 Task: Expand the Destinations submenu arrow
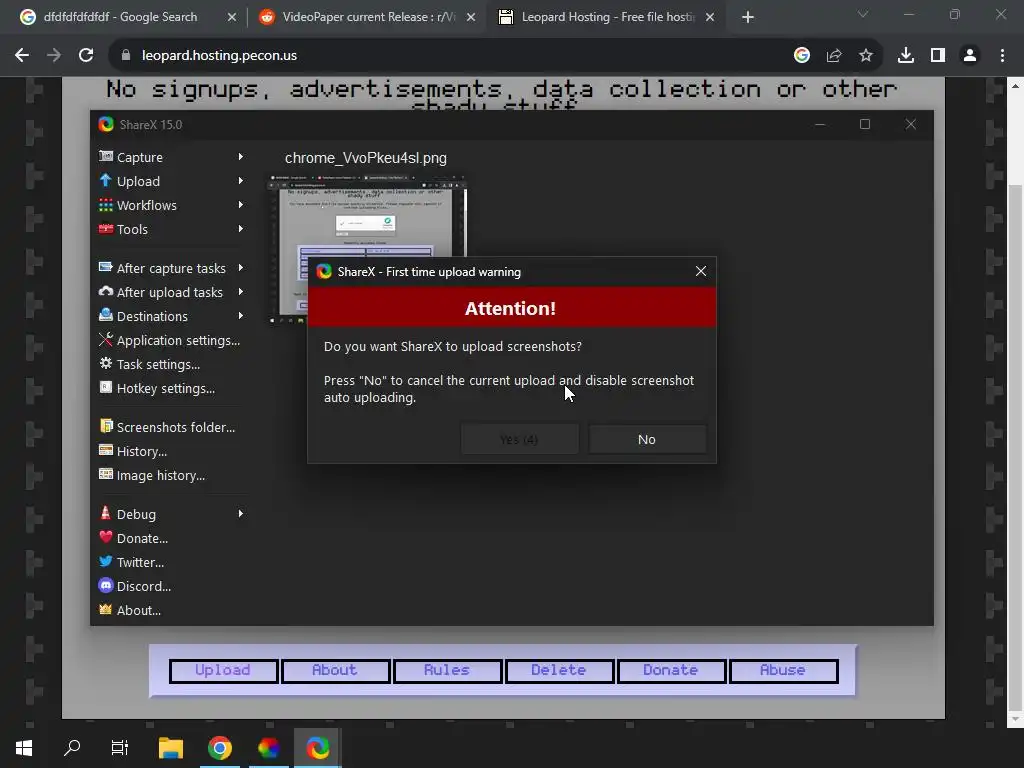(241, 316)
